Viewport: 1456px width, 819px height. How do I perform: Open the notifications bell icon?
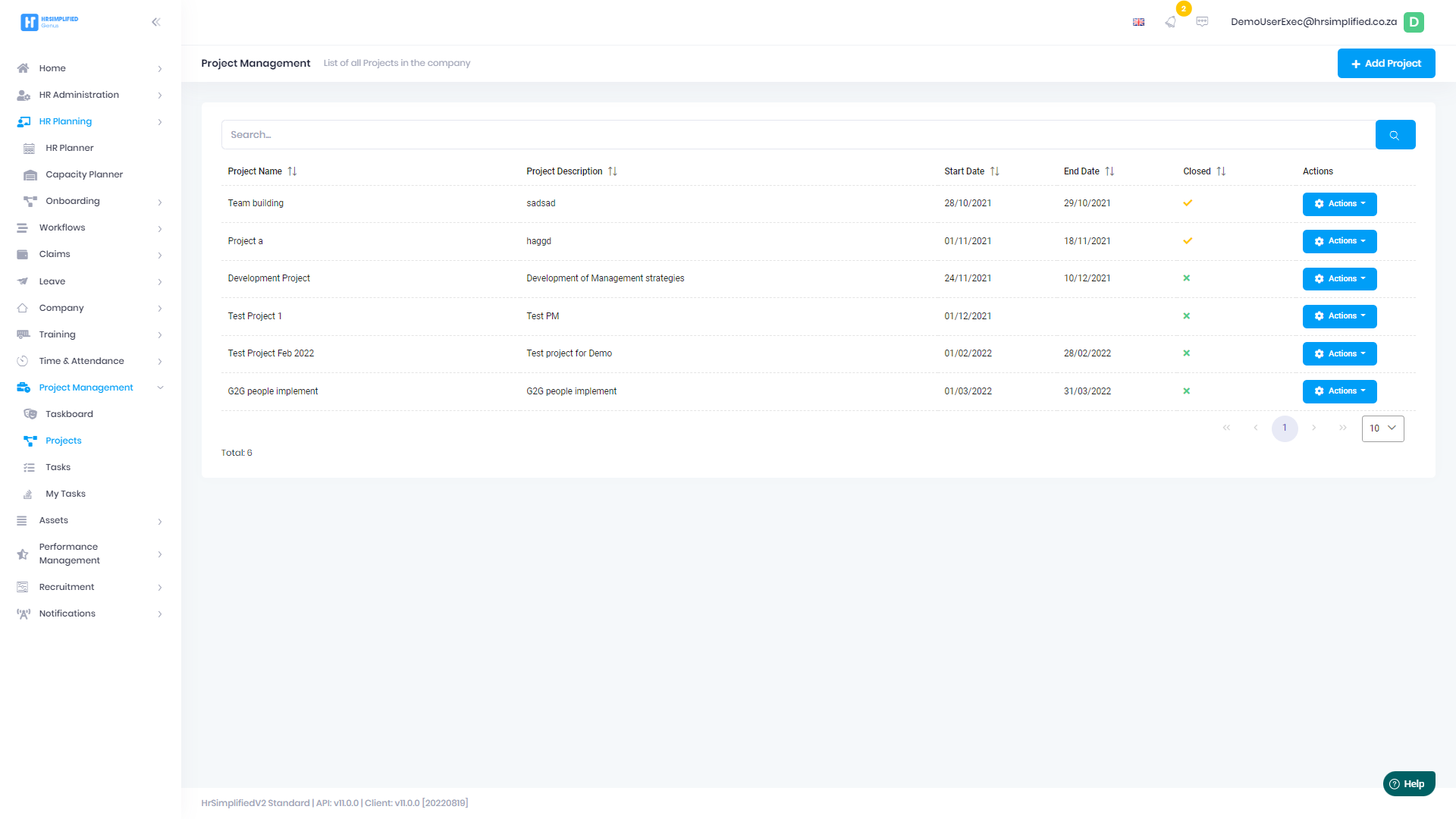(1171, 22)
